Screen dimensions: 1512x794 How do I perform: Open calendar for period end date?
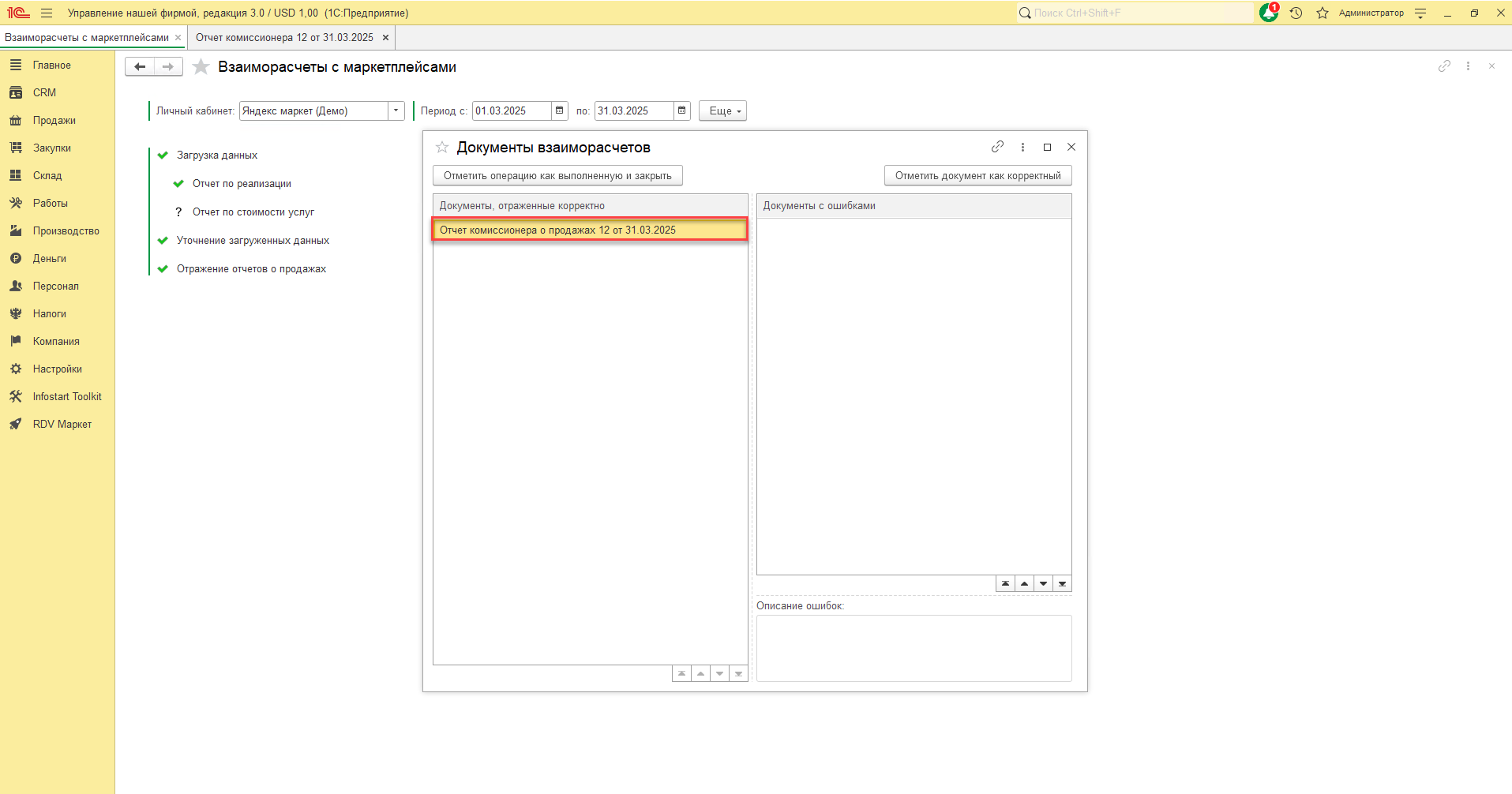pos(682,110)
